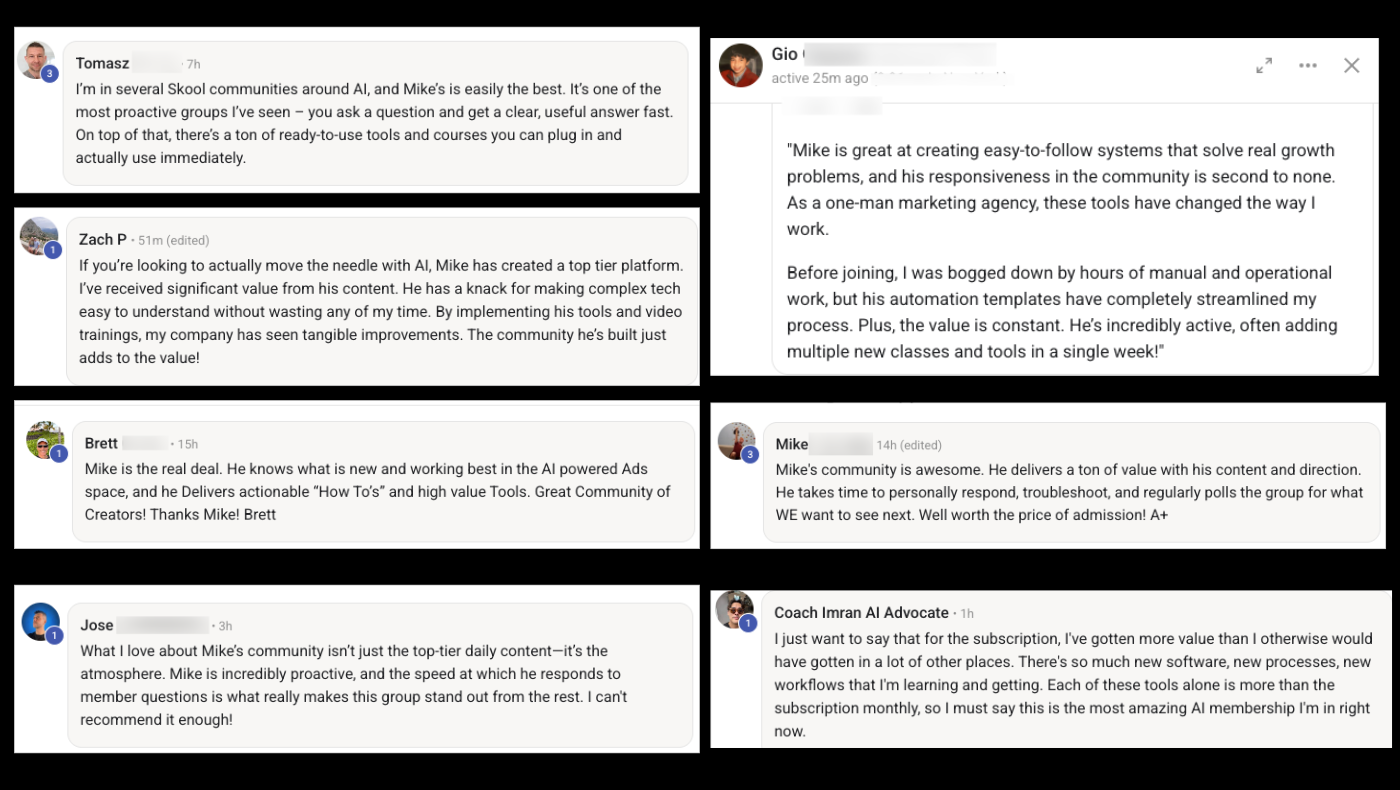Click the 51m (edited) timestamp on Zach's comment
1400x790 pixels.
(x=173, y=240)
